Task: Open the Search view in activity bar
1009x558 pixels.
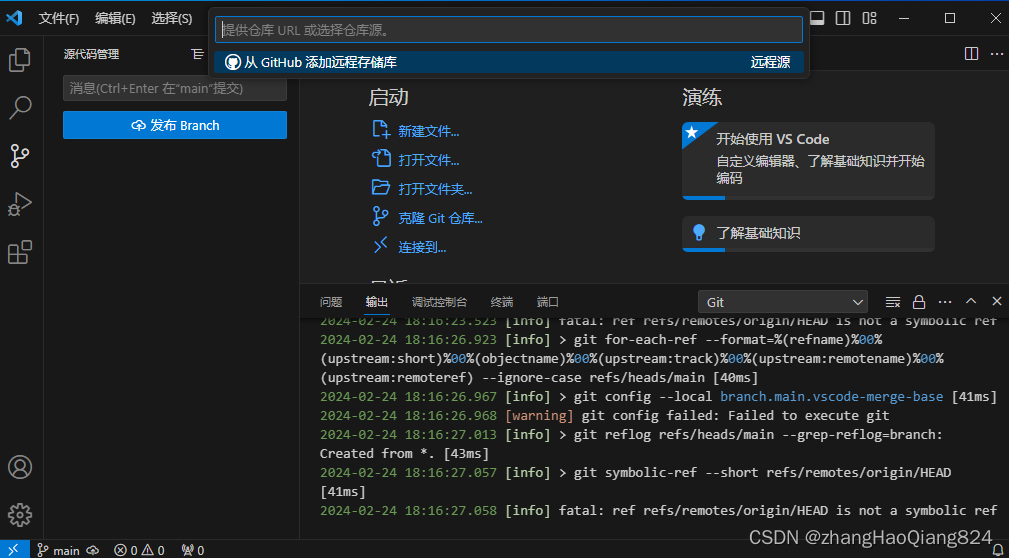Action: click(20, 107)
